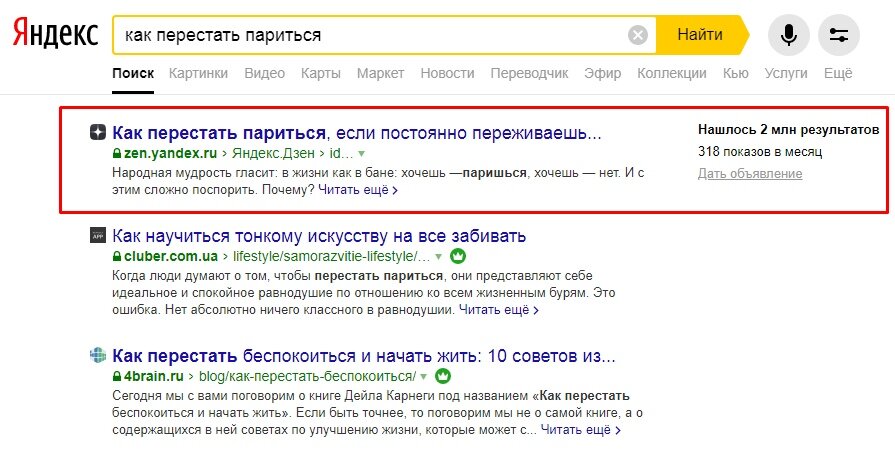Start voice search with the microphone icon

tap(788, 35)
